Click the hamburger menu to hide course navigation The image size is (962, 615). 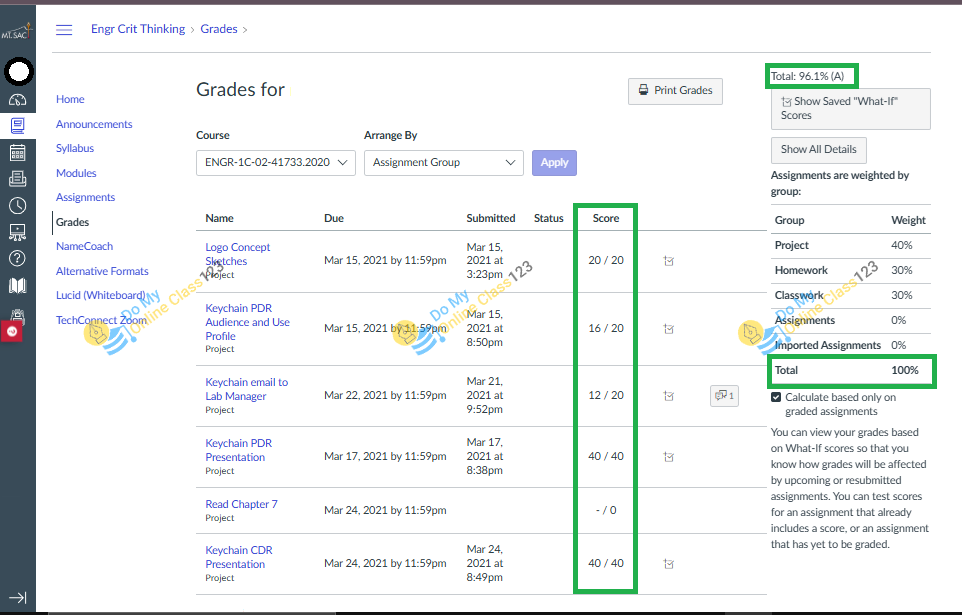(64, 30)
